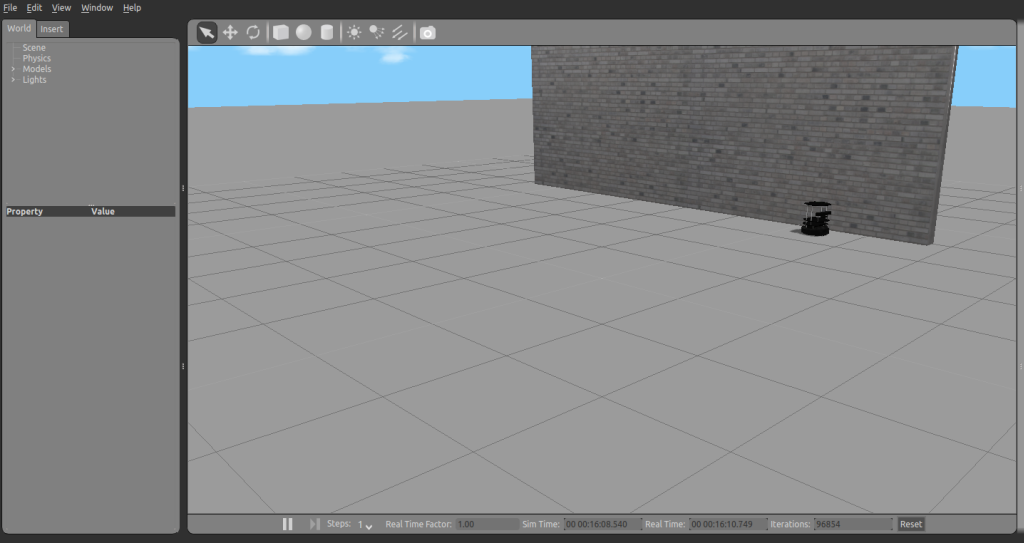Image resolution: width=1024 pixels, height=543 pixels.
Task: Activate the Selection mode arrow tool
Action: (x=206, y=33)
